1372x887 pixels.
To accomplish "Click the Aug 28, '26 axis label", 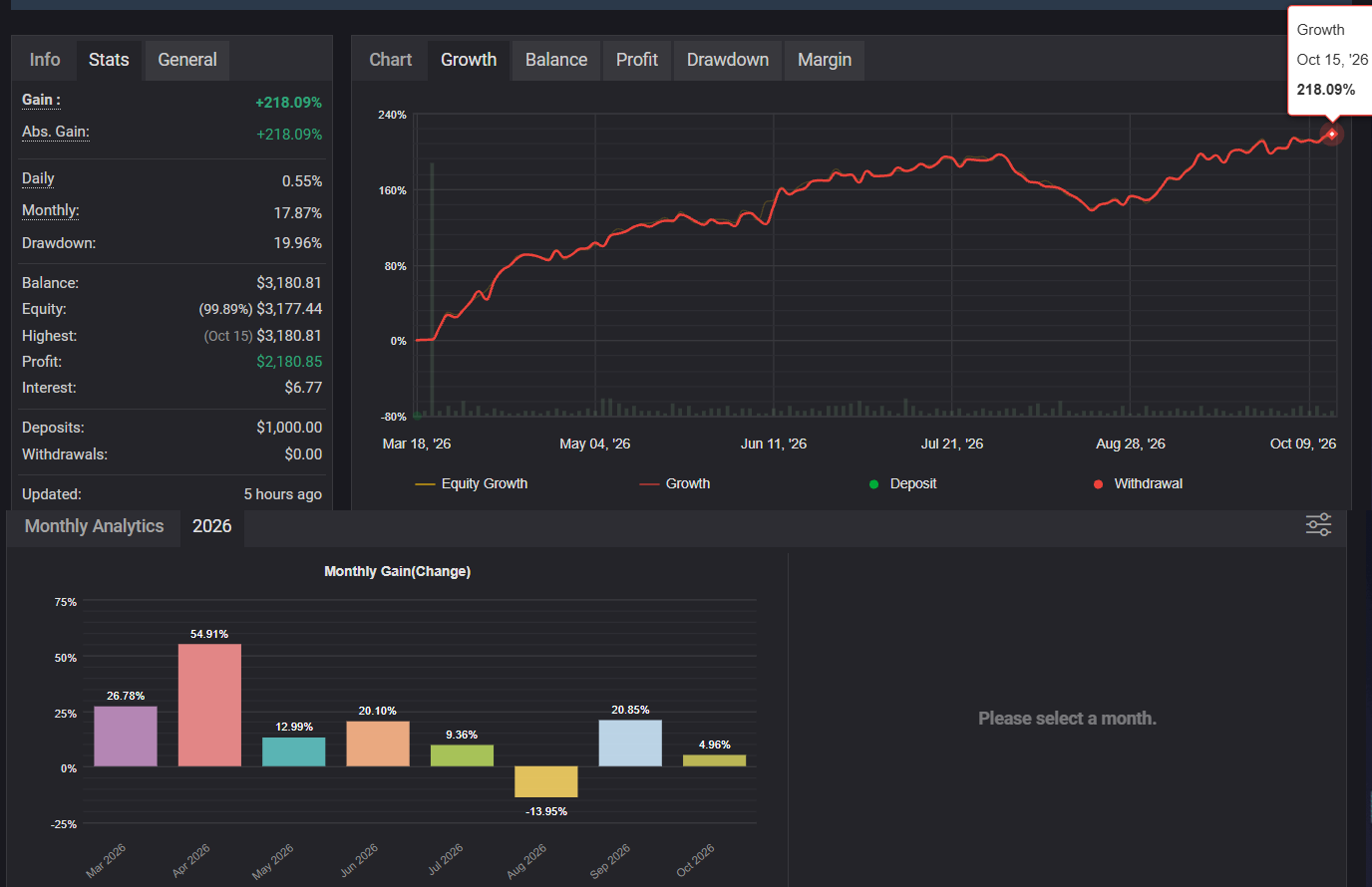I will (x=1131, y=443).
